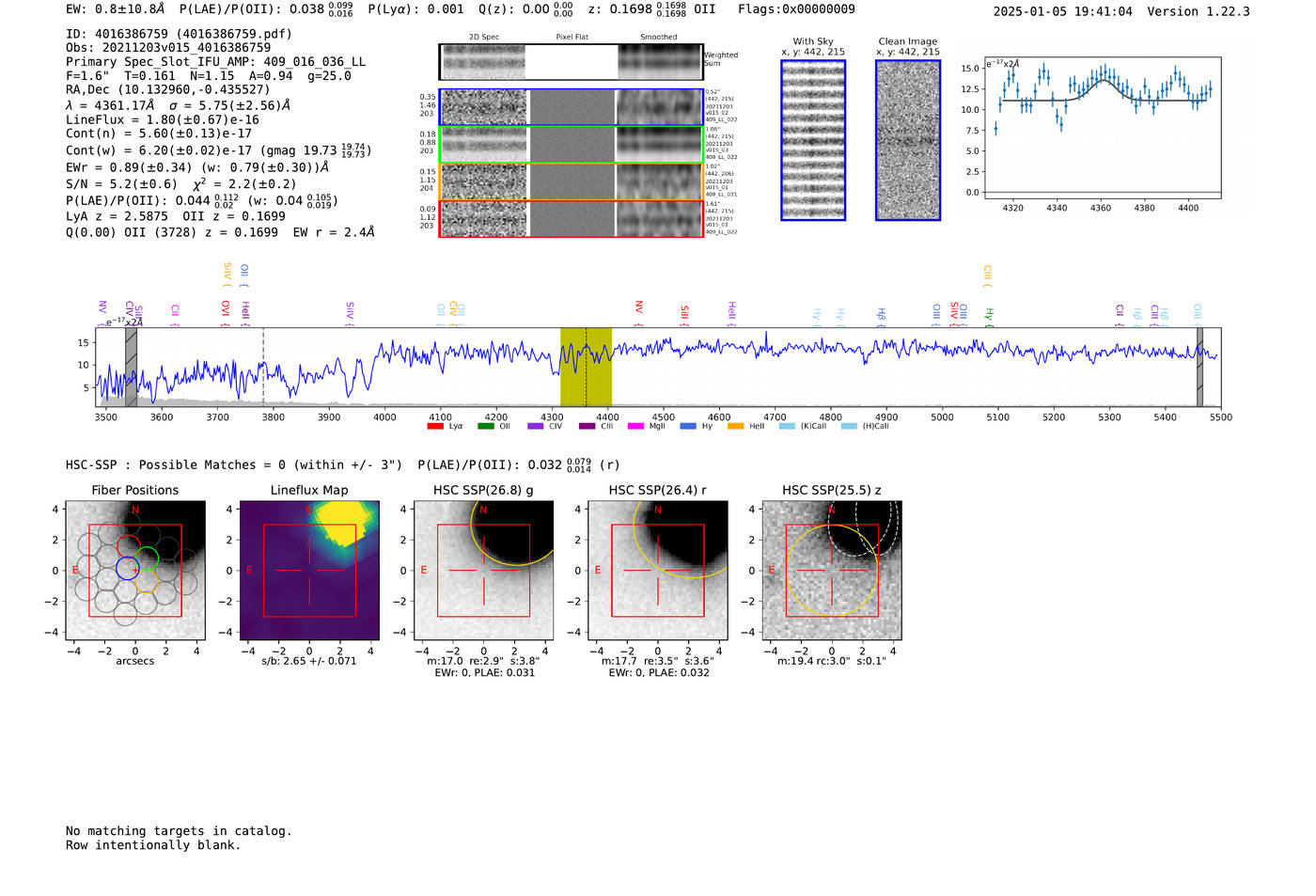1316x896 pixels.
Task: Select 'Row intentionally blank.' text
Action: coord(153,845)
